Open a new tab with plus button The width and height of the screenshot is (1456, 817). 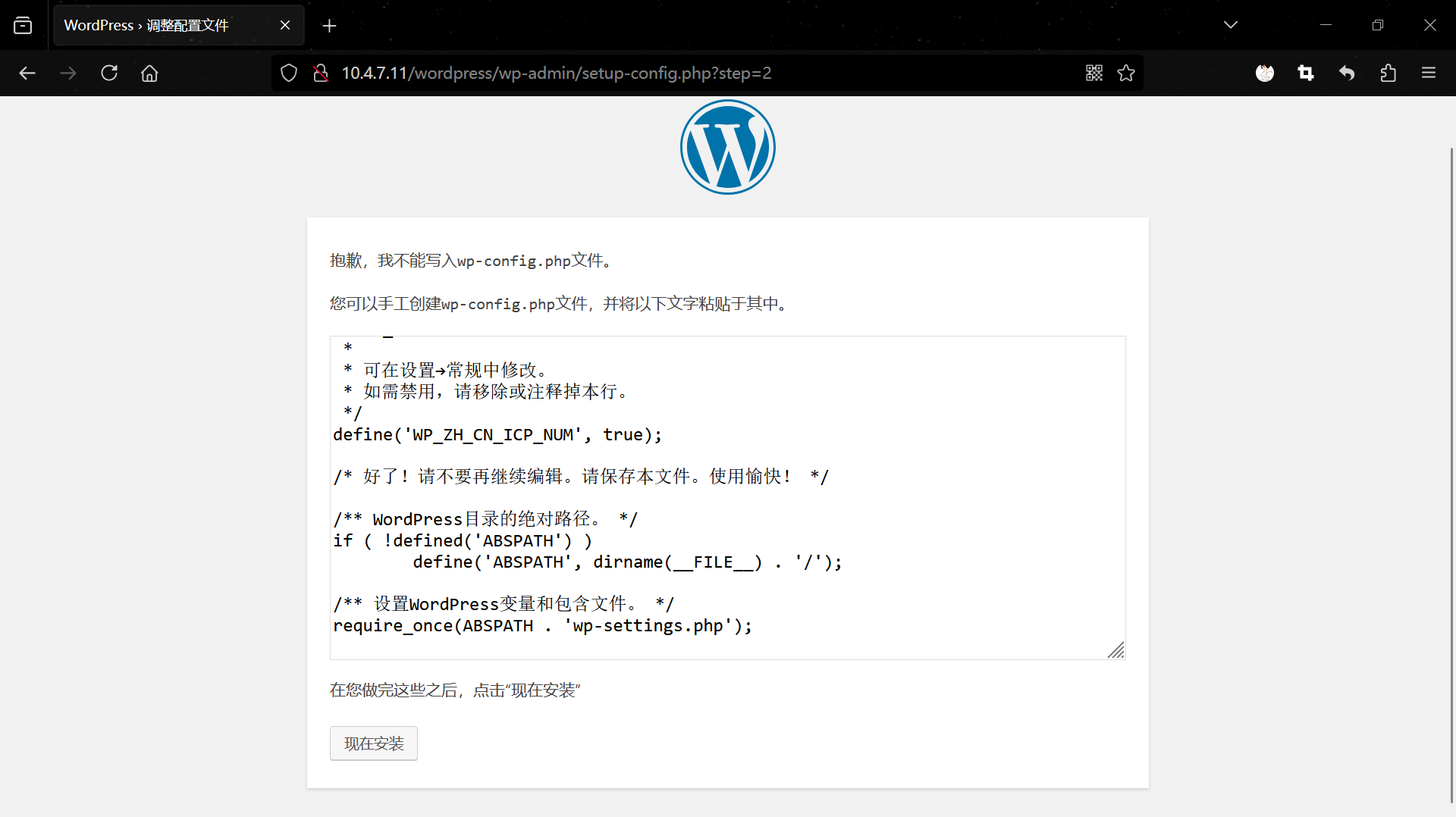coord(329,26)
